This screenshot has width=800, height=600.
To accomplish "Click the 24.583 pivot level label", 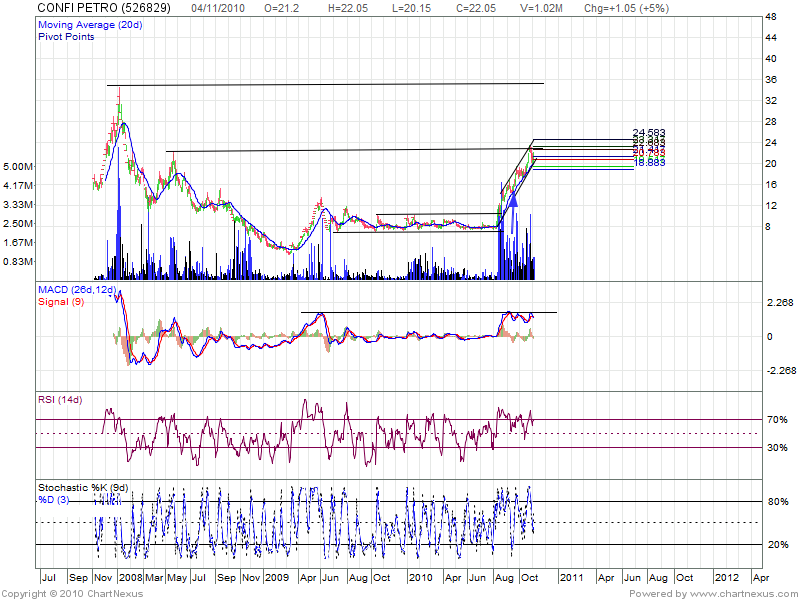I will 649,133.
